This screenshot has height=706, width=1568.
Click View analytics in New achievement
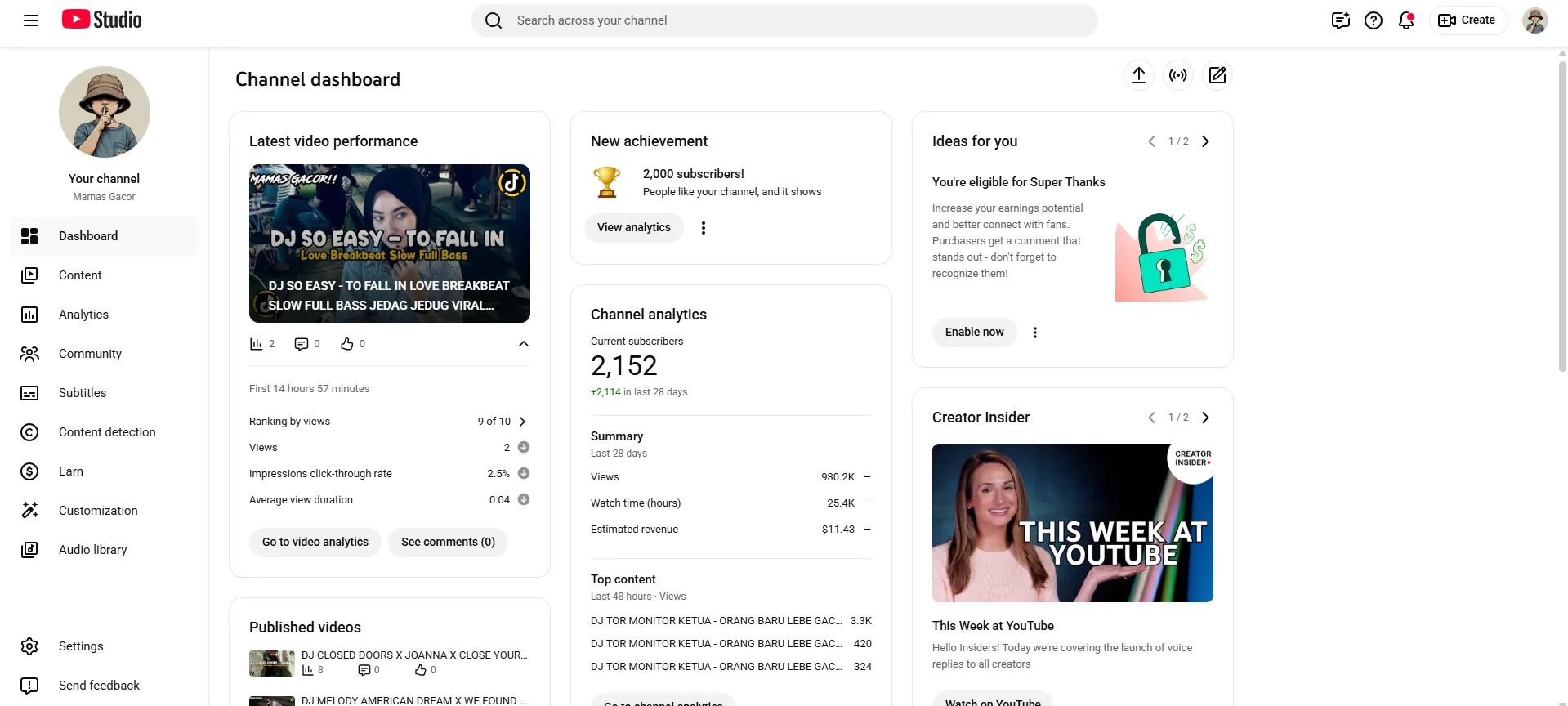pos(634,227)
